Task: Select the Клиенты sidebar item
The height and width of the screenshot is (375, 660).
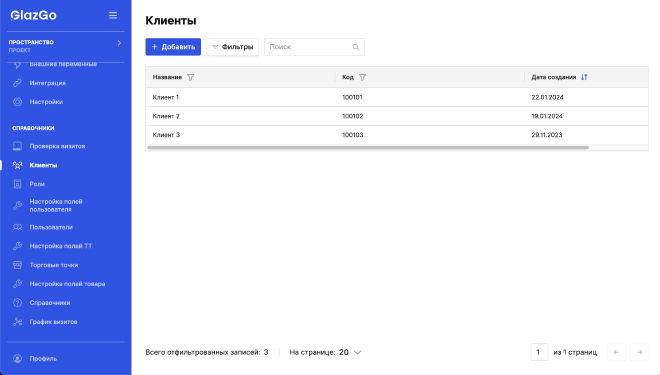Action: point(43,165)
